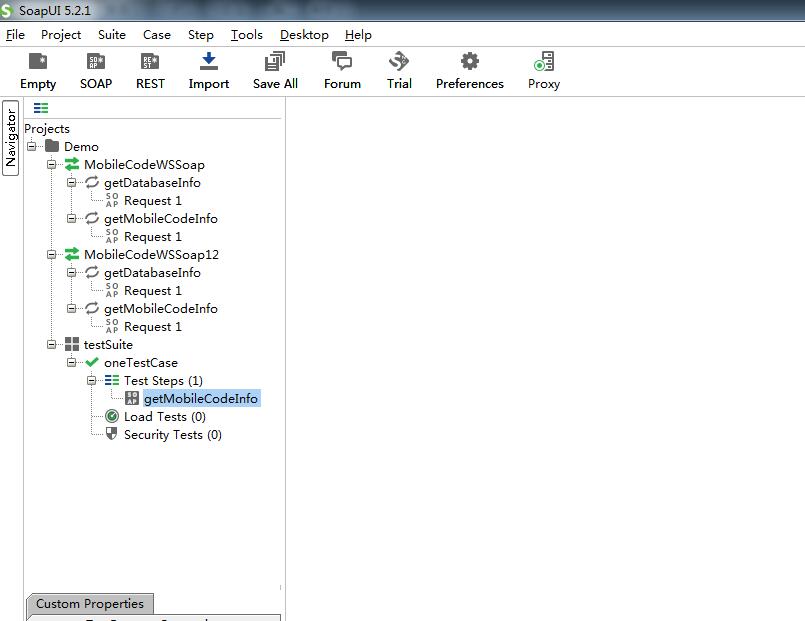Viewport: 805px width, 621px height.
Task: Select the MobileCodeWSSoap interface label
Action: tap(144, 165)
